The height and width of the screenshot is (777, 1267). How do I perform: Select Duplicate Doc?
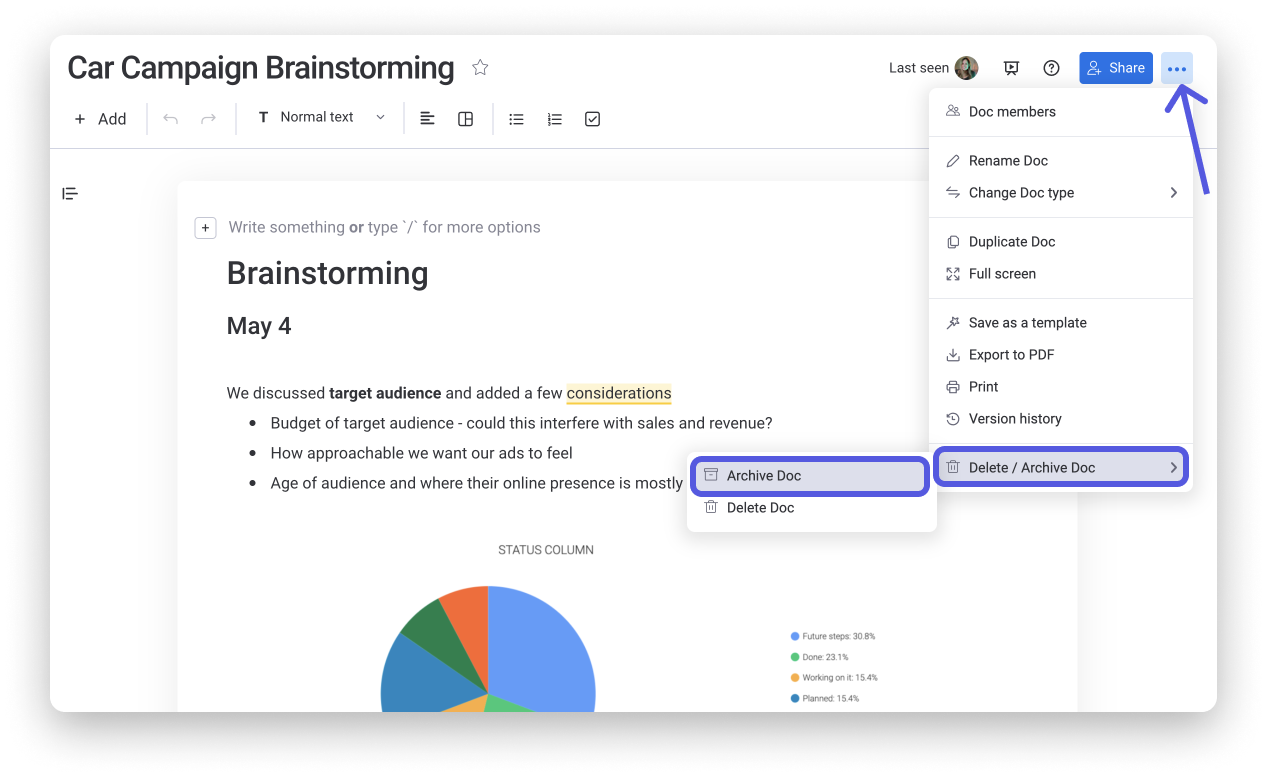tap(1061, 242)
